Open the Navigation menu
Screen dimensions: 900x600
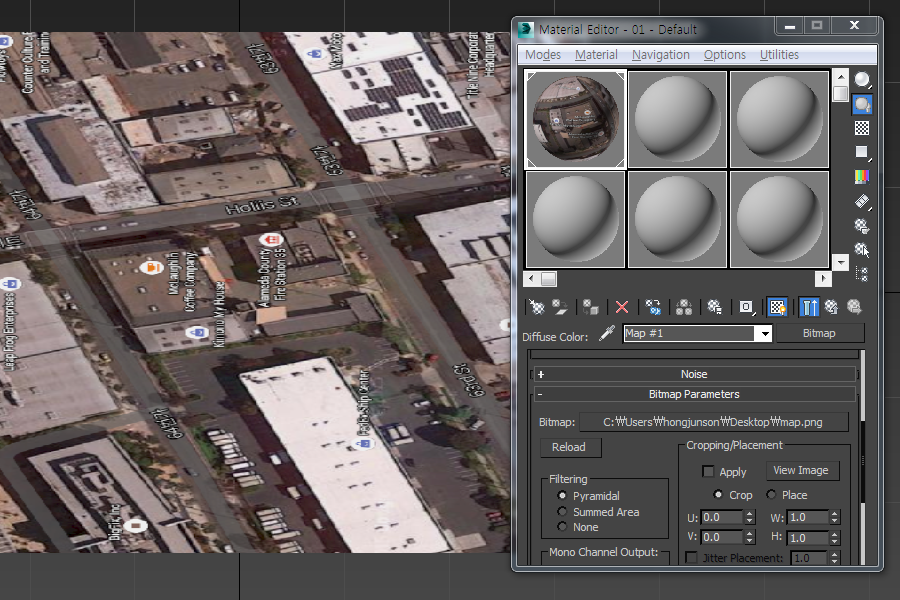(x=661, y=55)
